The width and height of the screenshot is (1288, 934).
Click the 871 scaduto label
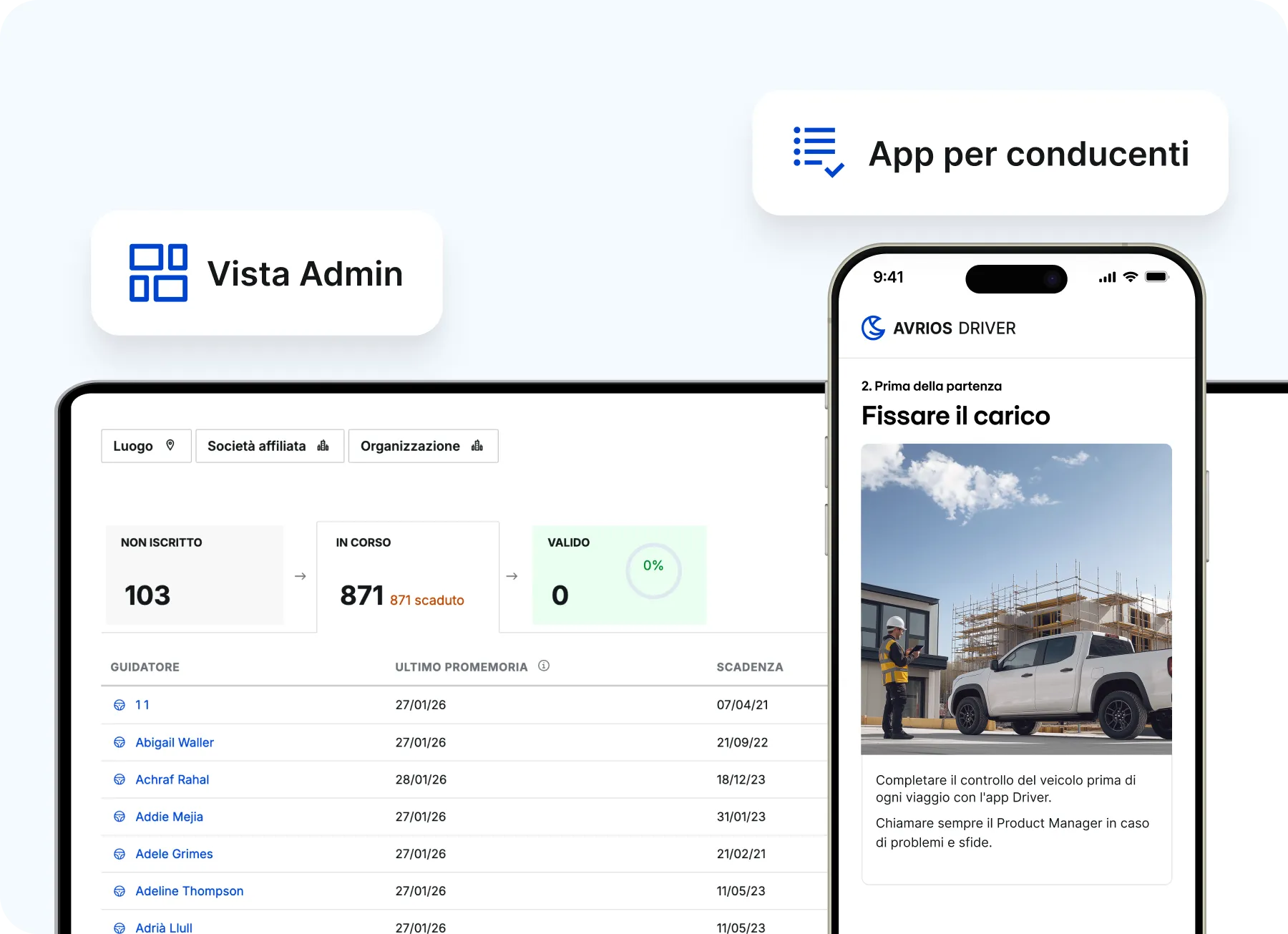pyautogui.click(x=427, y=600)
